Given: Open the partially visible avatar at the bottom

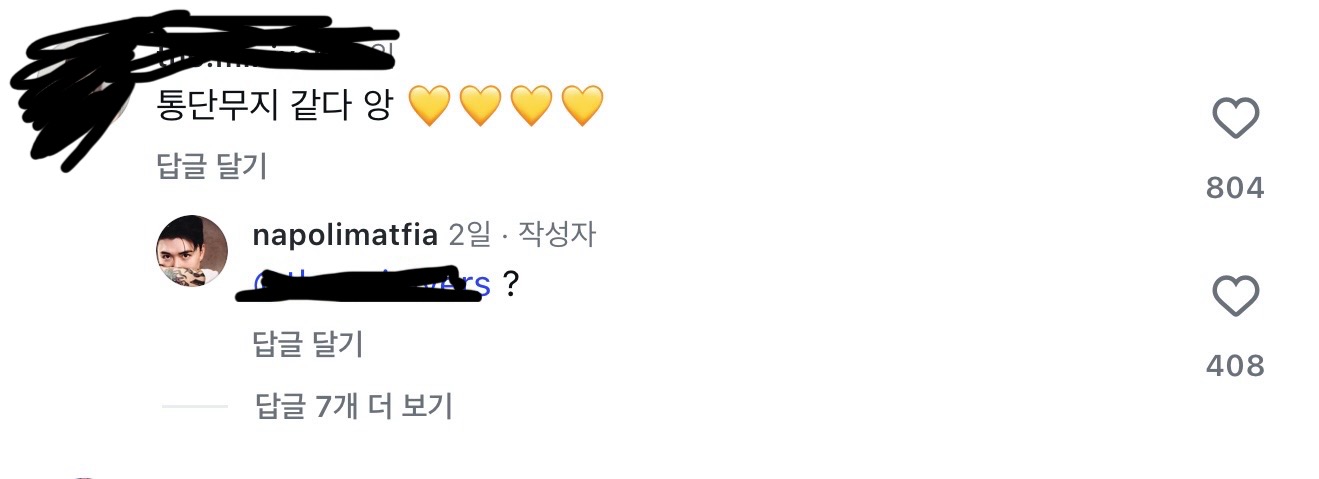Looking at the screenshot, I should (85, 476).
